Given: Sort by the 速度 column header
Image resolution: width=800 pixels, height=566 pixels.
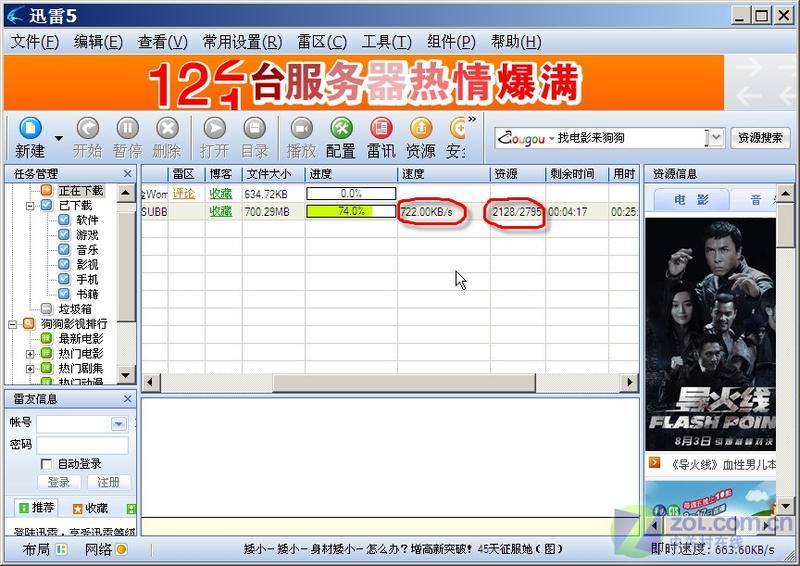Looking at the screenshot, I should point(443,174).
